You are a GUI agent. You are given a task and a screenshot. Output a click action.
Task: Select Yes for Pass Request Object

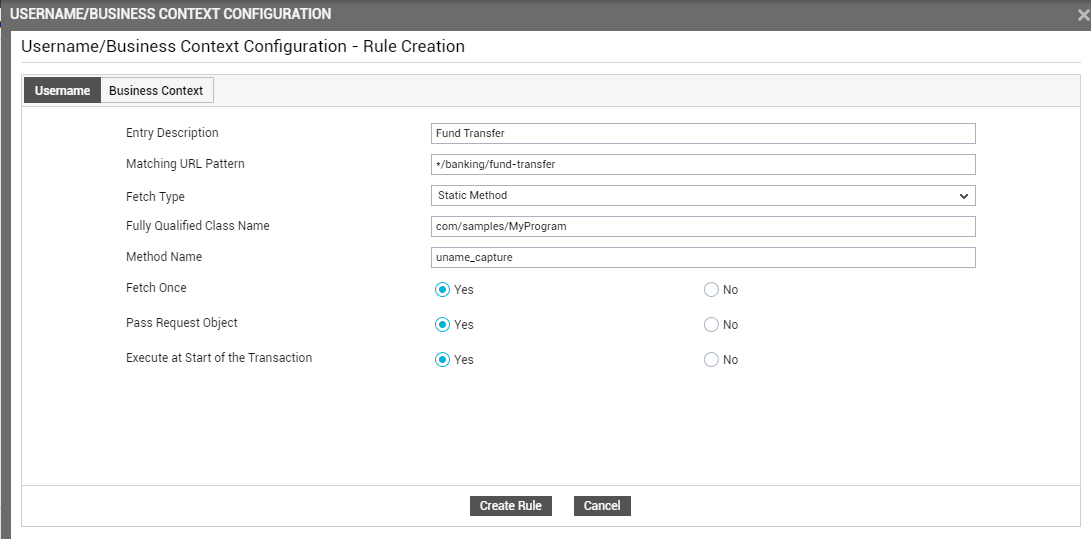pos(442,325)
